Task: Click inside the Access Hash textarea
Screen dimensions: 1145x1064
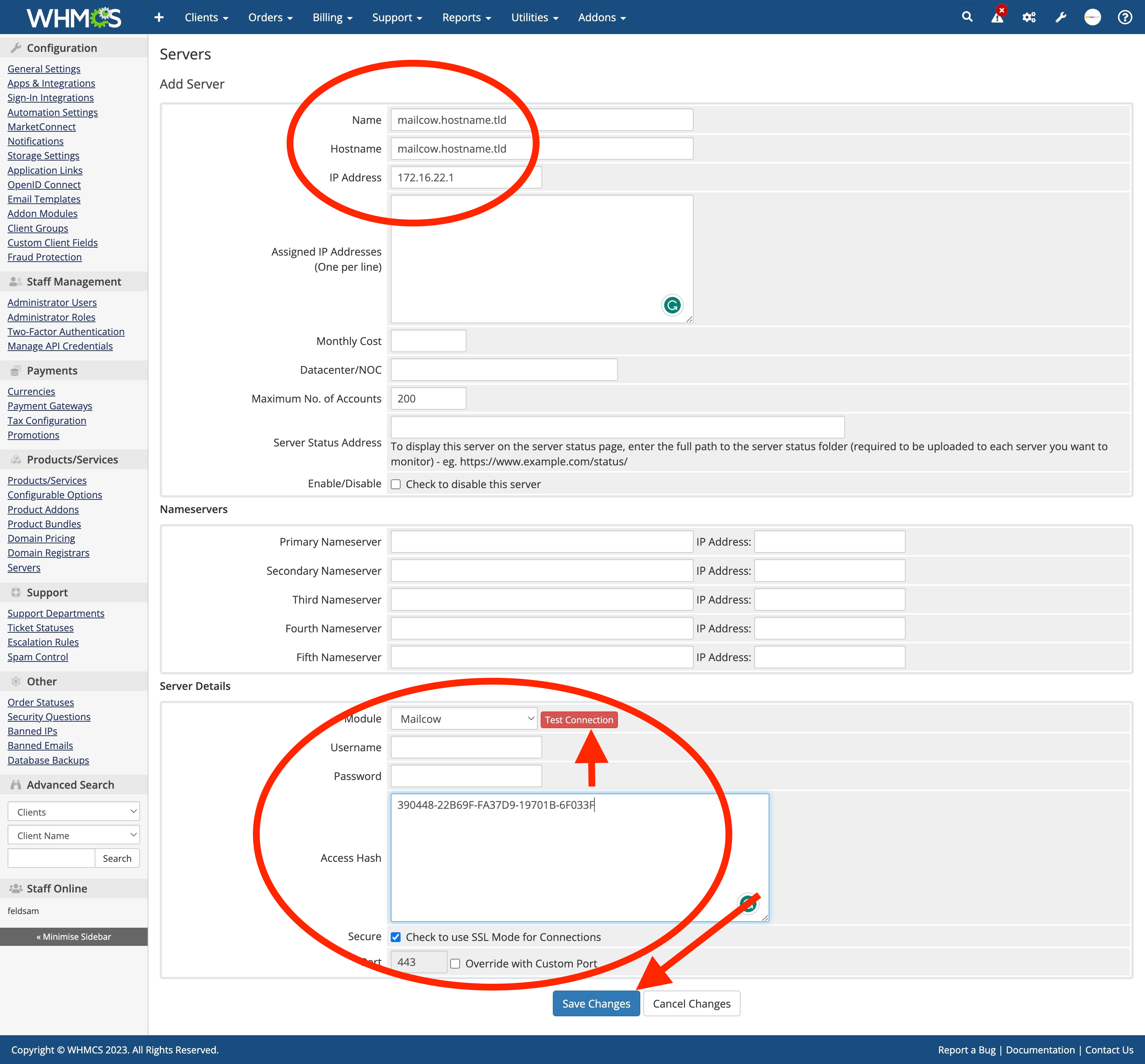Action: pyautogui.click(x=580, y=858)
